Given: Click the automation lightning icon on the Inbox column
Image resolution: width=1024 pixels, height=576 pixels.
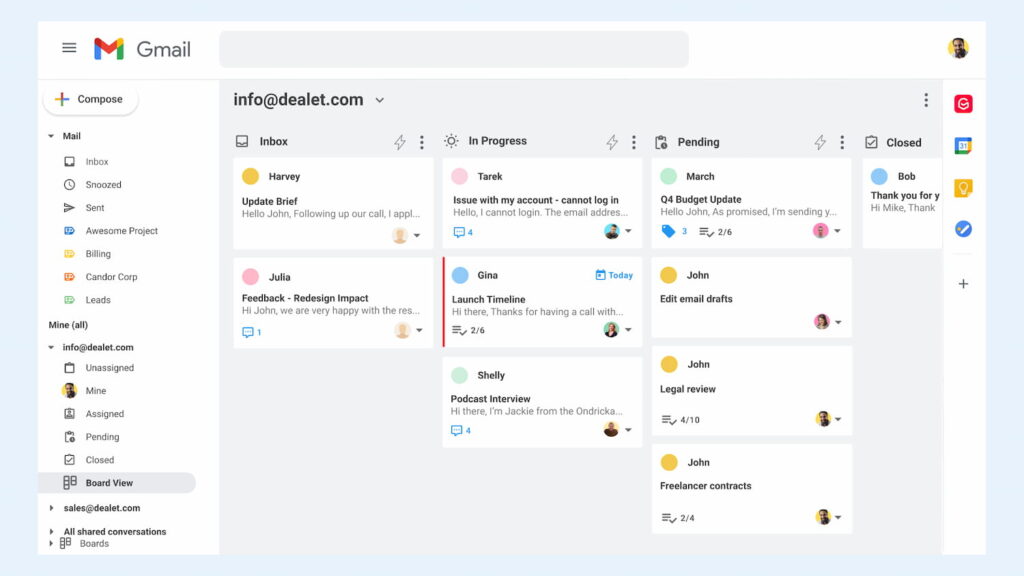Looking at the screenshot, I should click(x=399, y=141).
